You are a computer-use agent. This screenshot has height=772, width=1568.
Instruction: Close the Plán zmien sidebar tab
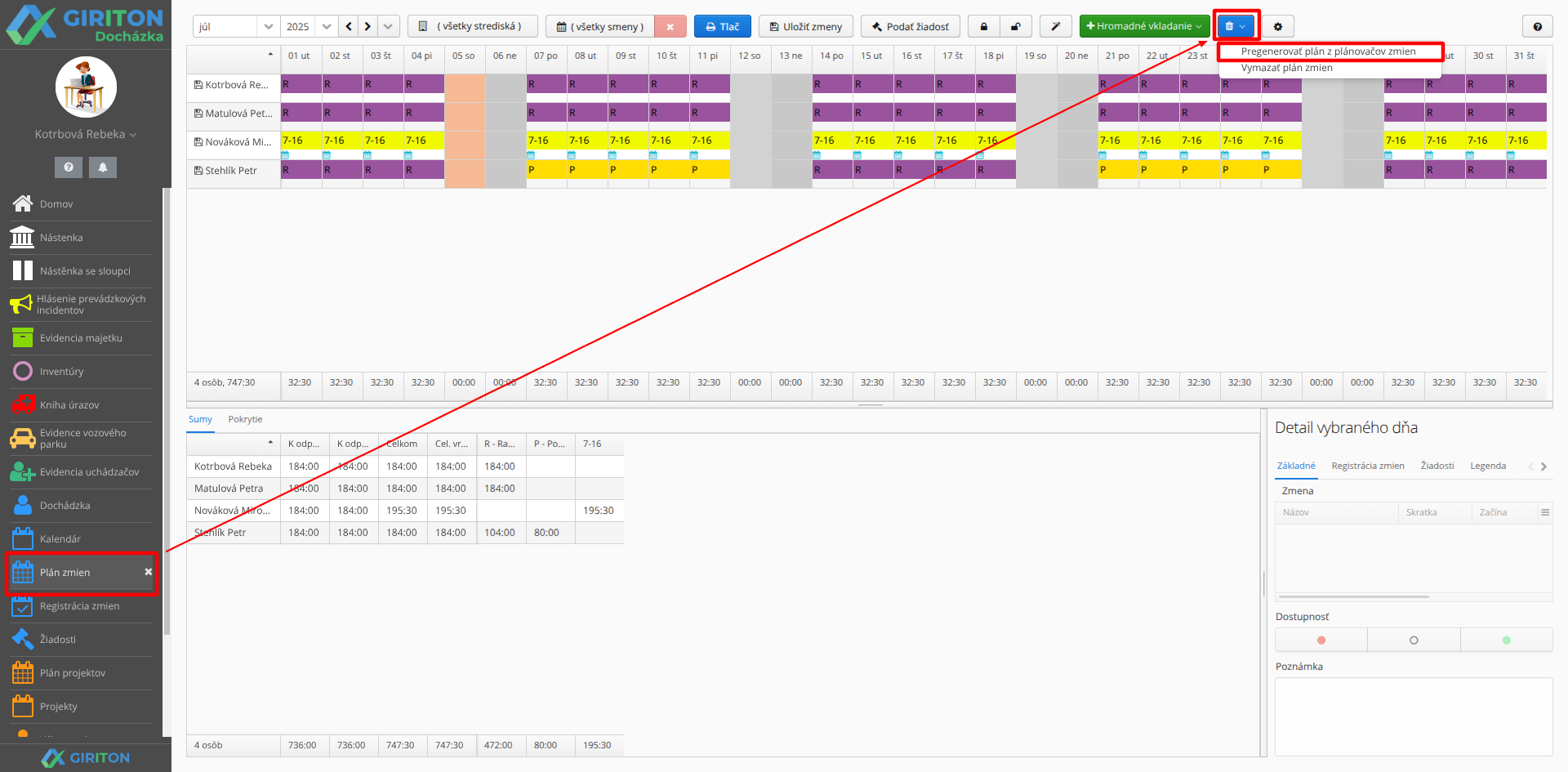point(149,572)
